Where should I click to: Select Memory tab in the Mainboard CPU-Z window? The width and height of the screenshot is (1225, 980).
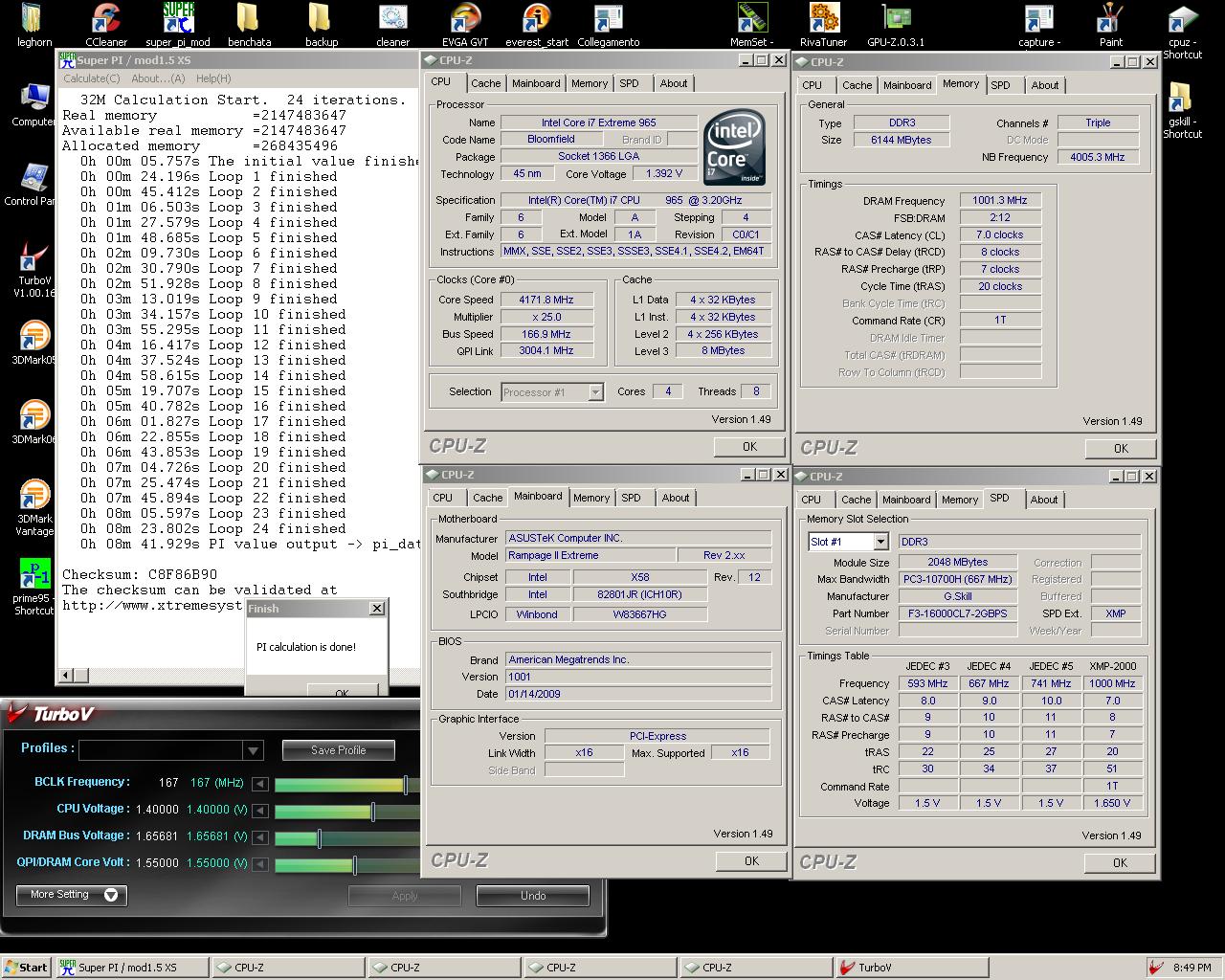pyautogui.click(x=591, y=498)
